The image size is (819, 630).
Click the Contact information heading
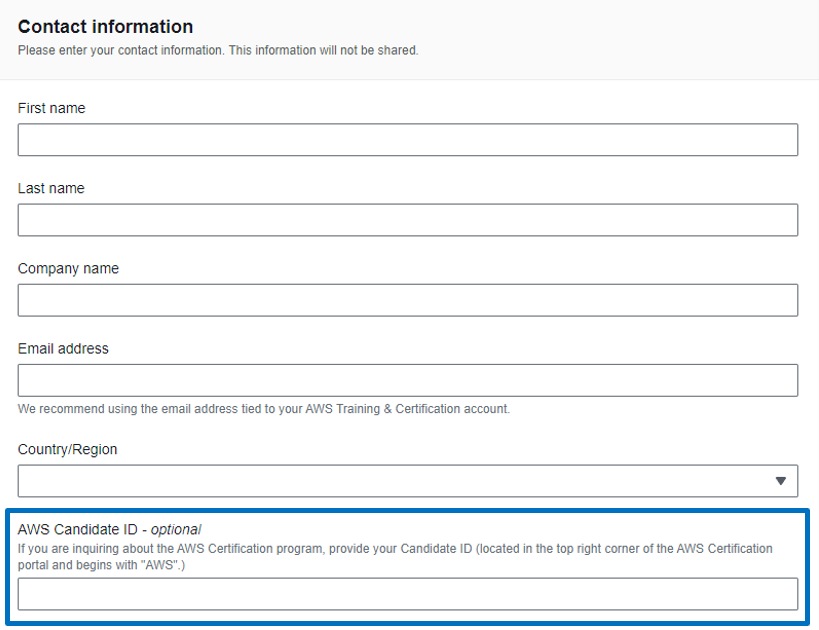pos(106,27)
